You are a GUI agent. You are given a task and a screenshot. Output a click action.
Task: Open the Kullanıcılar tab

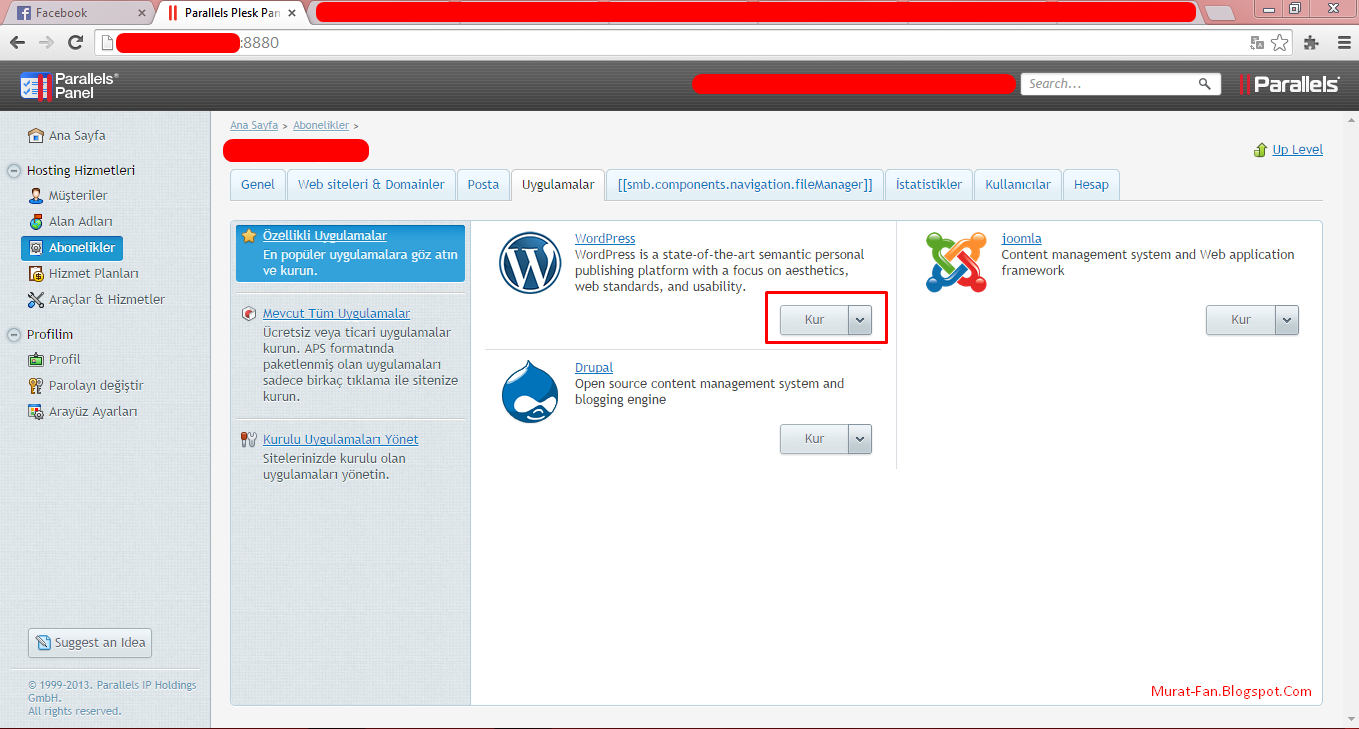tap(1018, 185)
